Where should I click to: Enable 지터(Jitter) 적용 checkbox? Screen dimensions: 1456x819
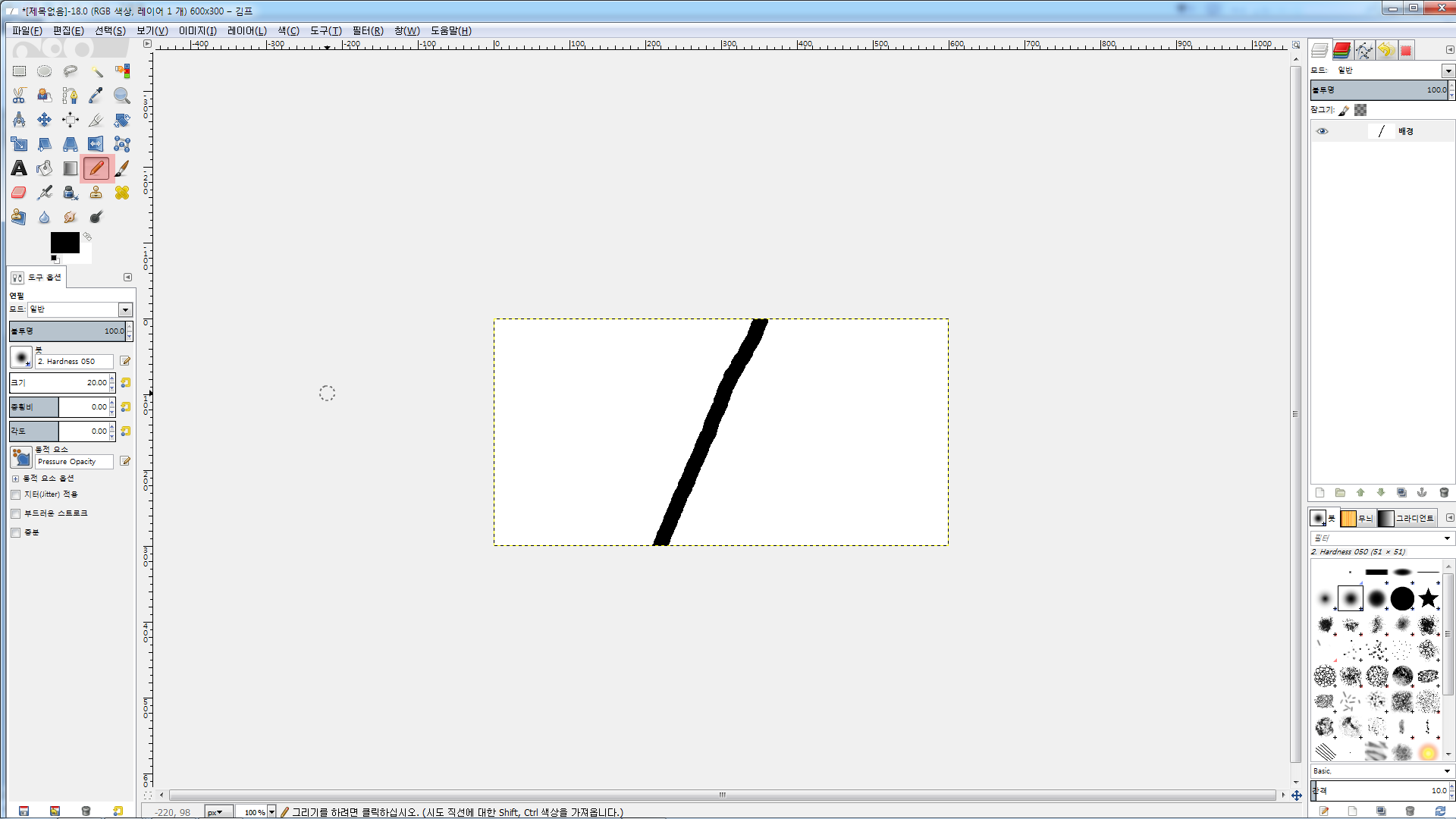point(16,494)
